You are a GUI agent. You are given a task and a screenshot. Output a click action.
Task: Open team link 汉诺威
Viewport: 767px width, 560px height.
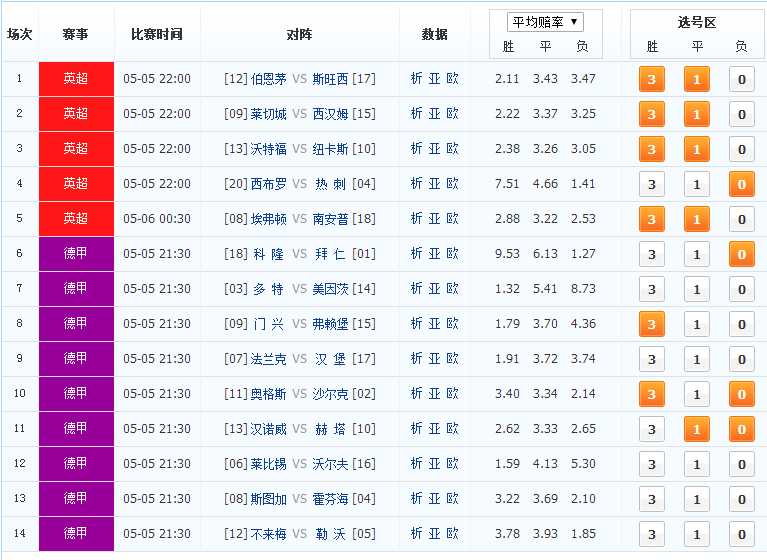269,428
